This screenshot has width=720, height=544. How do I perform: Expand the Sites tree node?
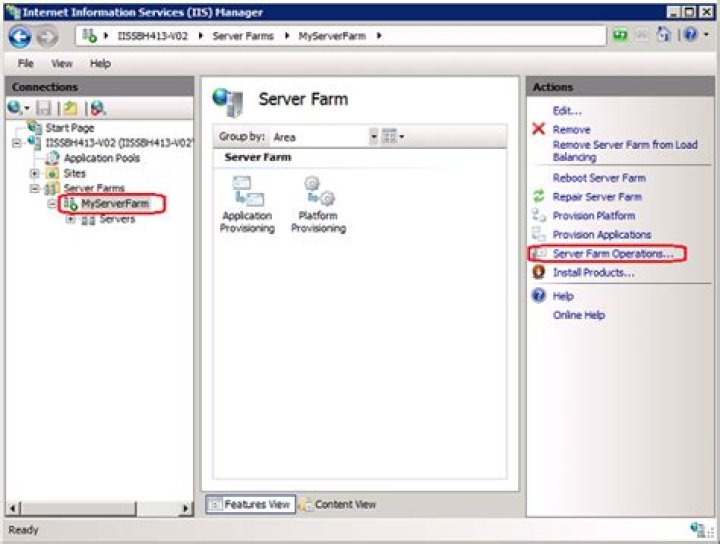tap(34, 173)
